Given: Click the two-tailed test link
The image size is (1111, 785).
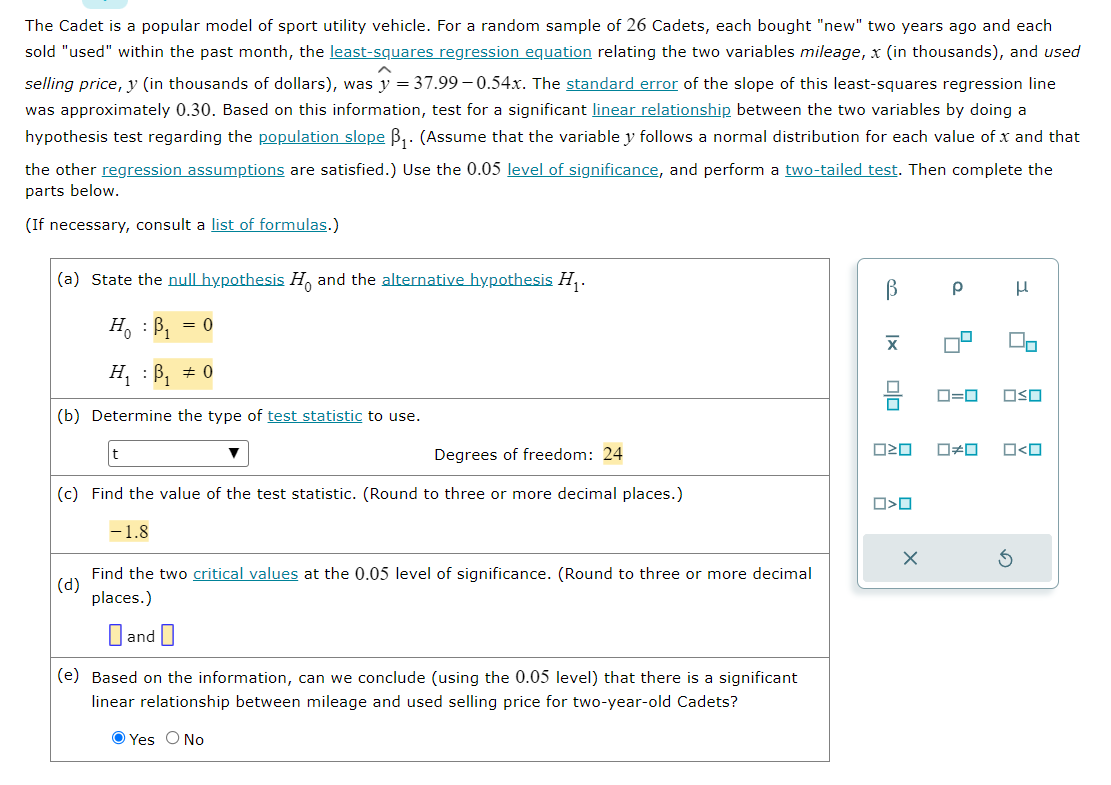Looking at the screenshot, I should [x=840, y=169].
